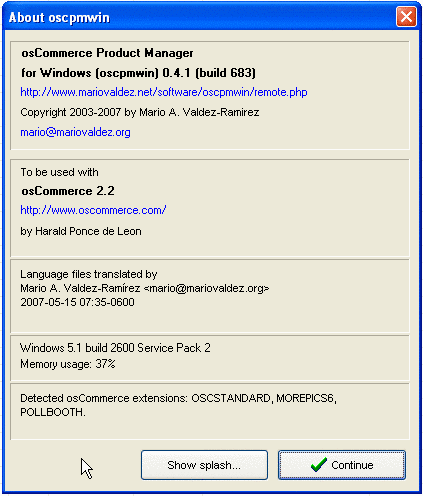Click the Memory usage: 37% text
Screen dimensions: 423x496
(68, 364)
